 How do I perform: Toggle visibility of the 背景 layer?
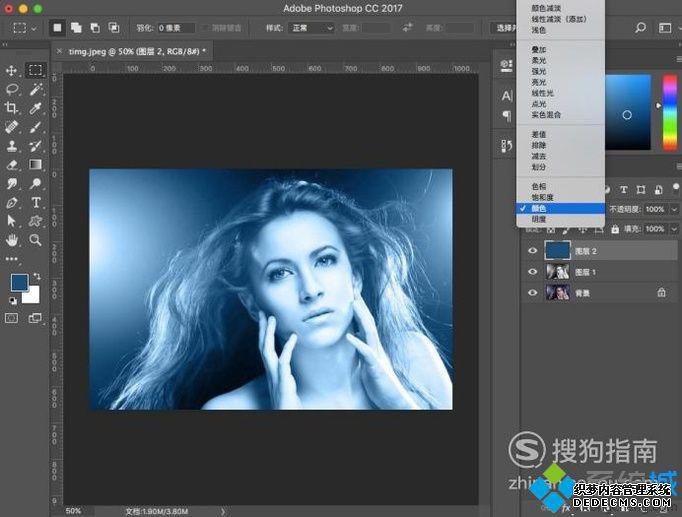532,293
